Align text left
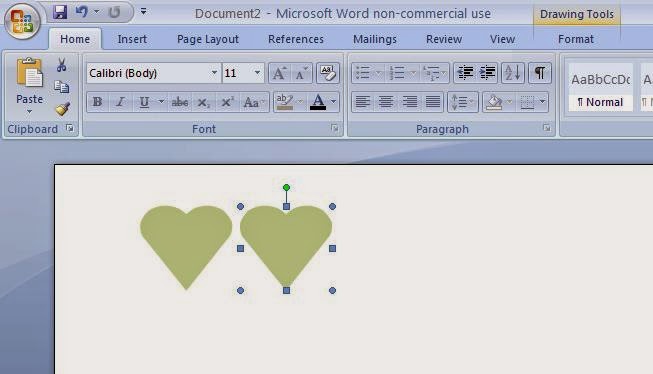The image size is (653, 374). click(x=363, y=102)
